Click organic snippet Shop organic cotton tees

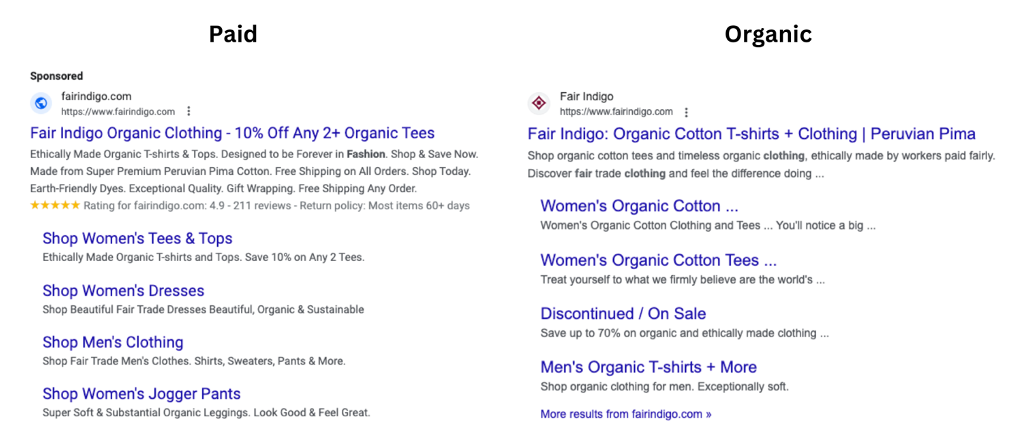(x=761, y=156)
